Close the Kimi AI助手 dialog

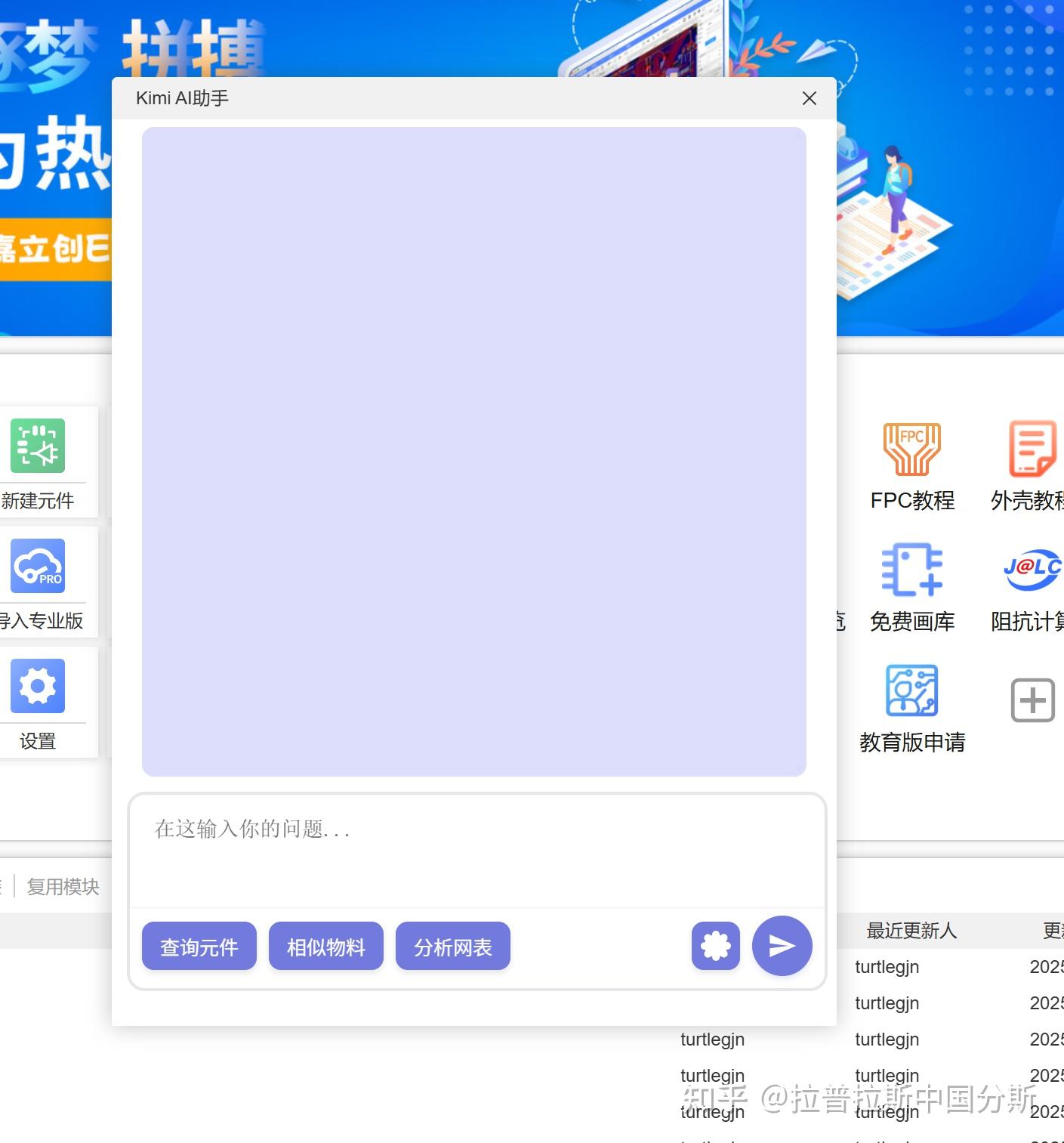pos(809,98)
